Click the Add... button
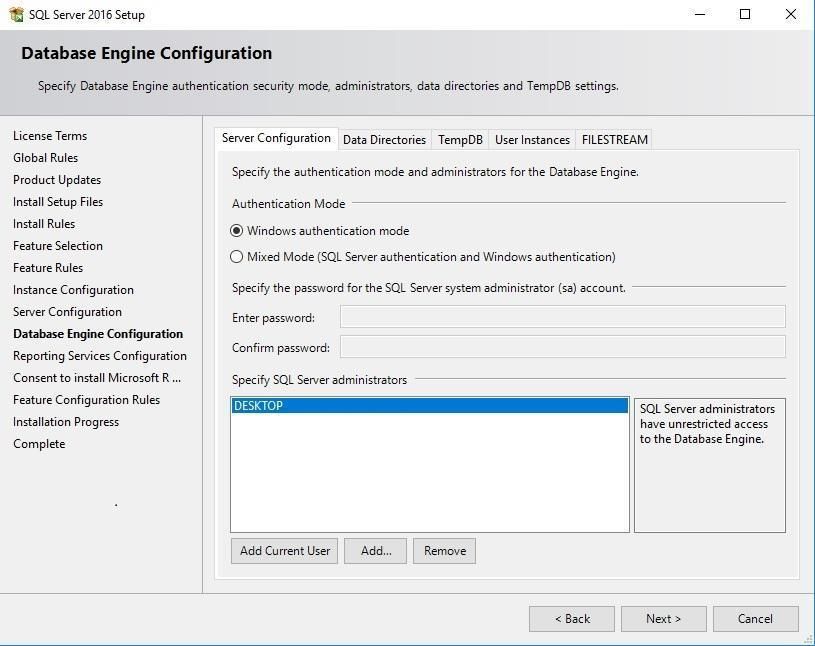The width and height of the screenshot is (815, 646). click(x=375, y=550)
